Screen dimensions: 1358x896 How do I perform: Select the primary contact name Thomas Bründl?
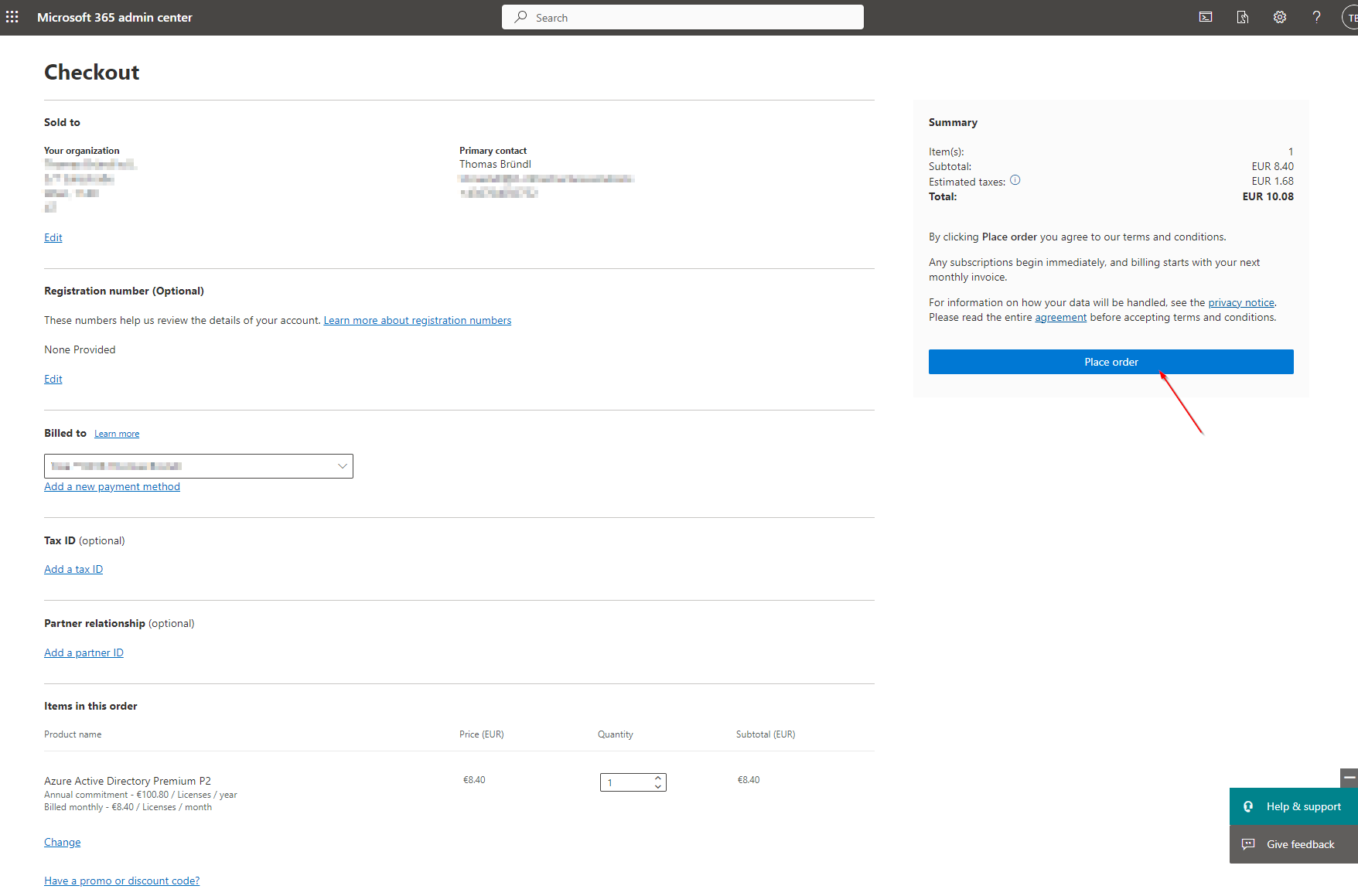pyautogui.click(x=495, y=164)
